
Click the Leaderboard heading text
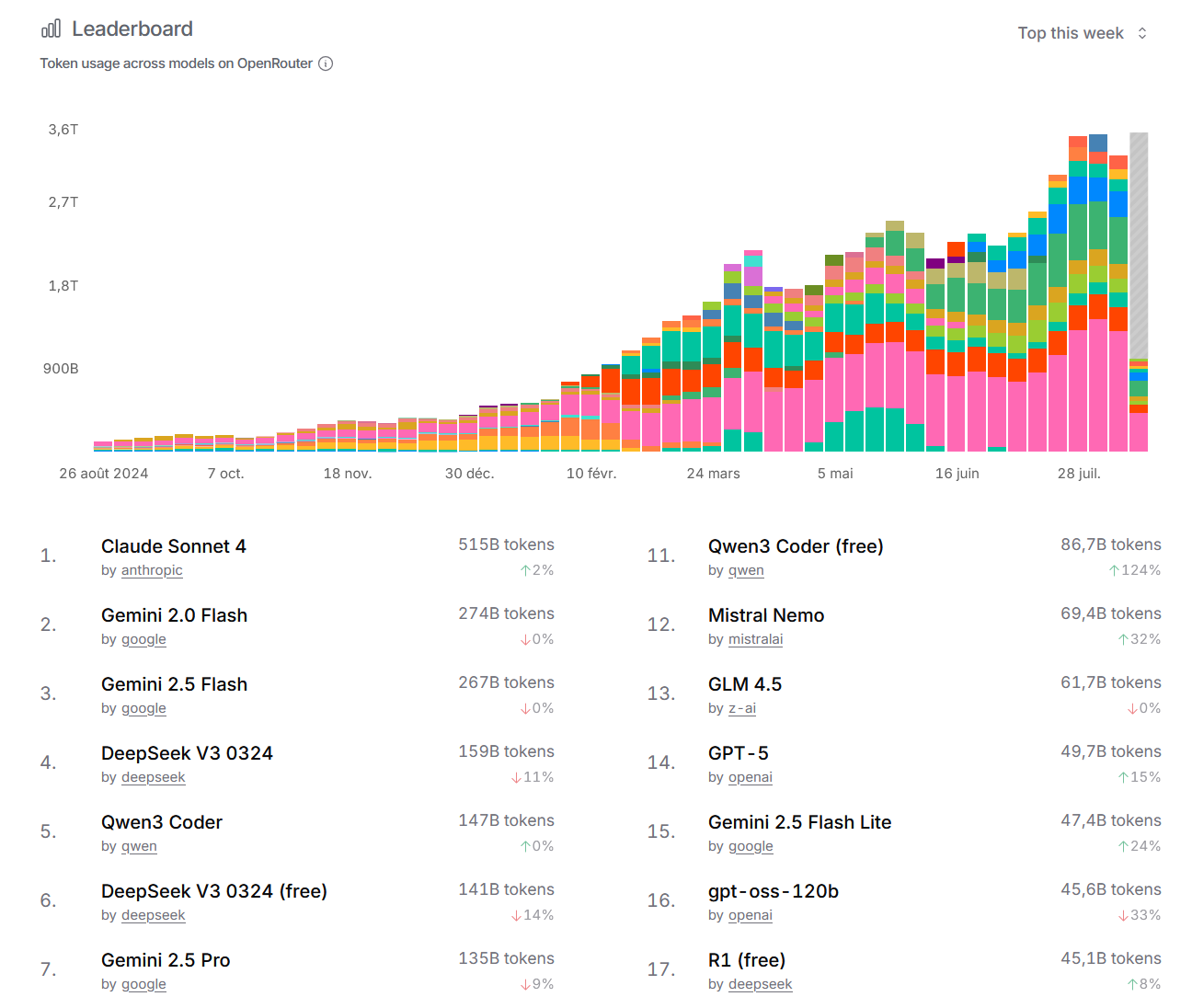pos(132,29)
